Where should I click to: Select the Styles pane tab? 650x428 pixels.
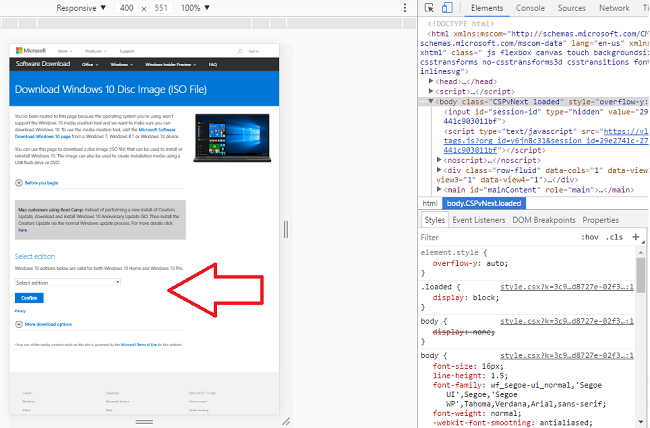[x=434, y=220]
